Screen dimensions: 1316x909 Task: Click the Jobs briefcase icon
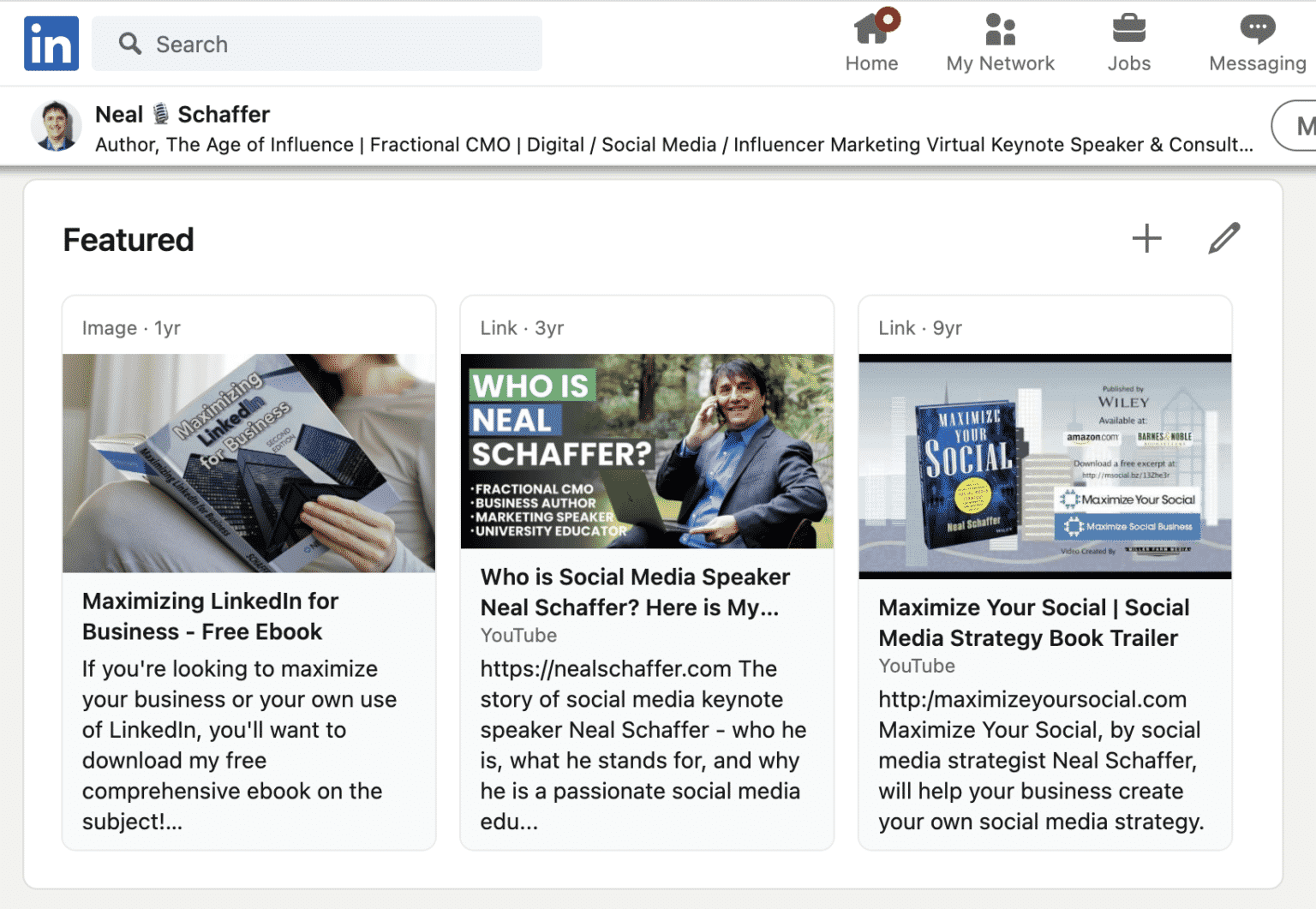click(x=1128, y=30)
